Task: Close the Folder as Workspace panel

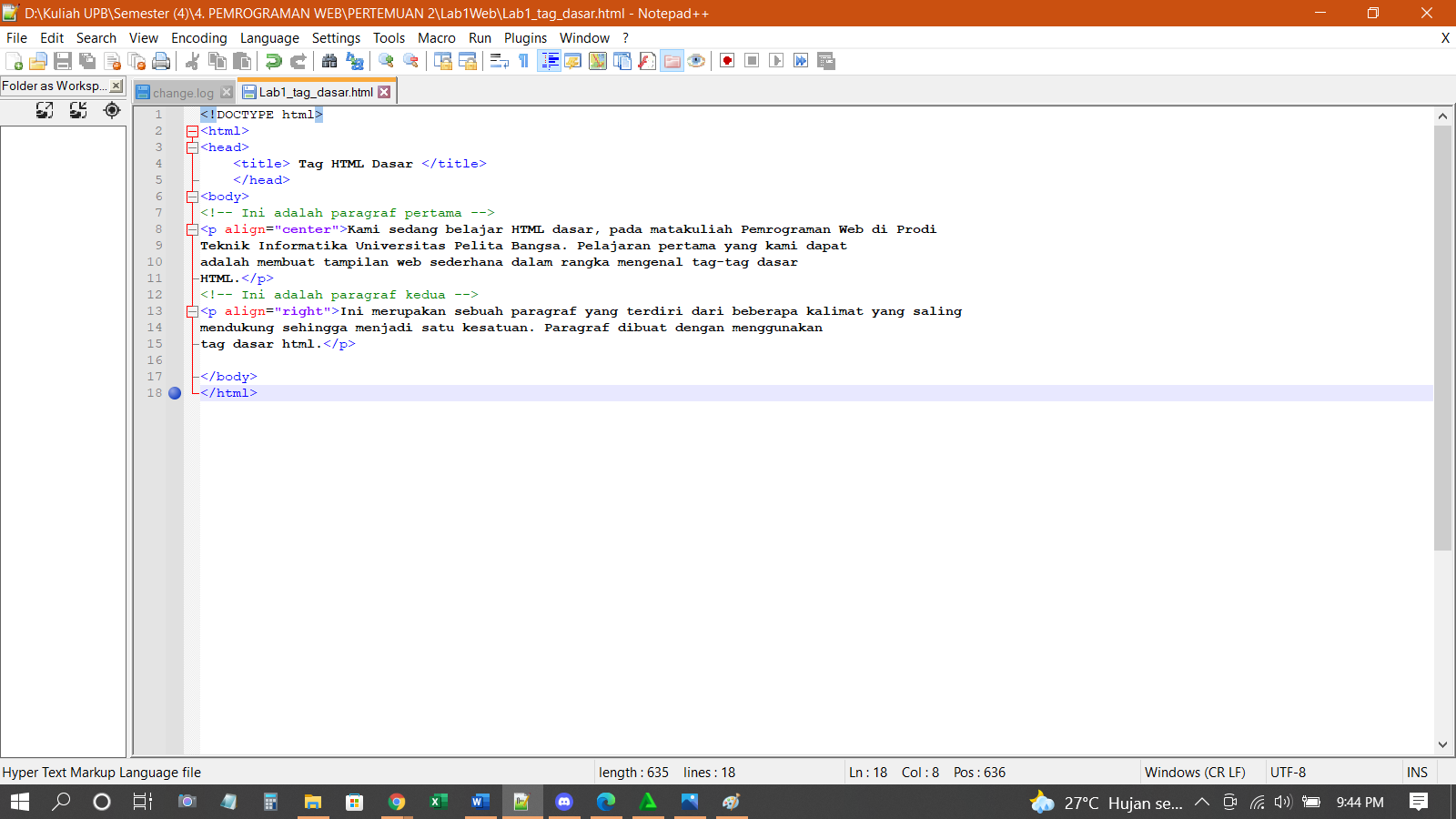Action: (116, 86)
